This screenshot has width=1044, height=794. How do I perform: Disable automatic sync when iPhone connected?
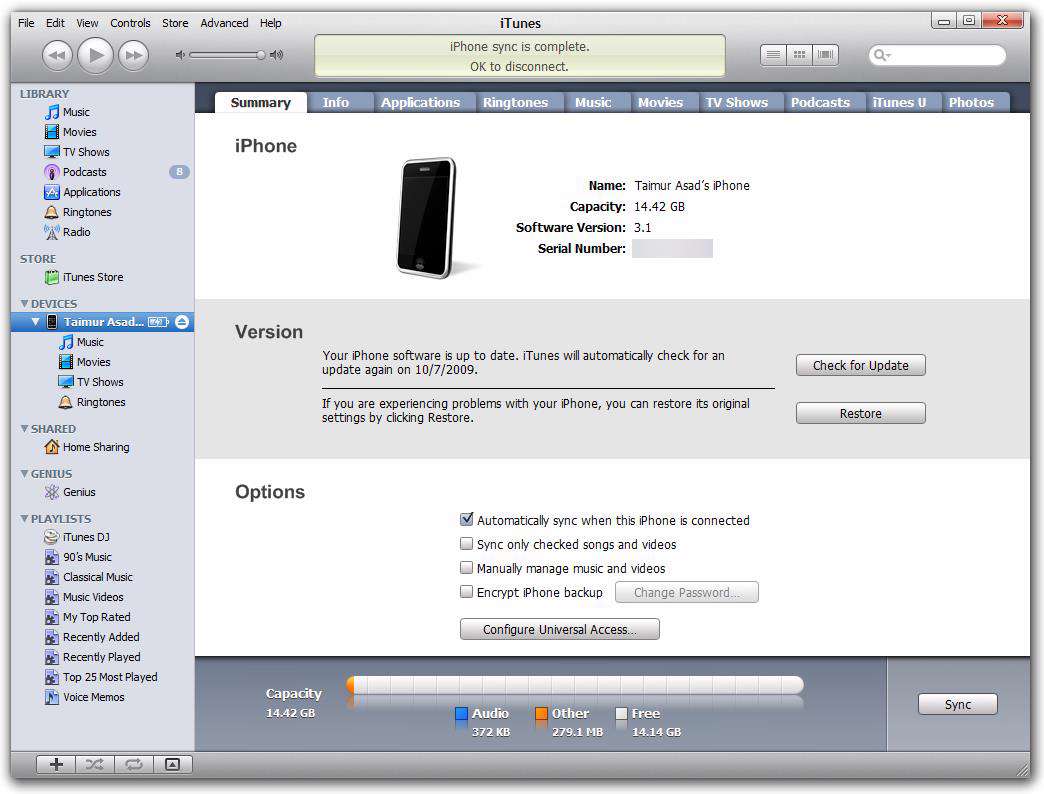click(466, 520)
